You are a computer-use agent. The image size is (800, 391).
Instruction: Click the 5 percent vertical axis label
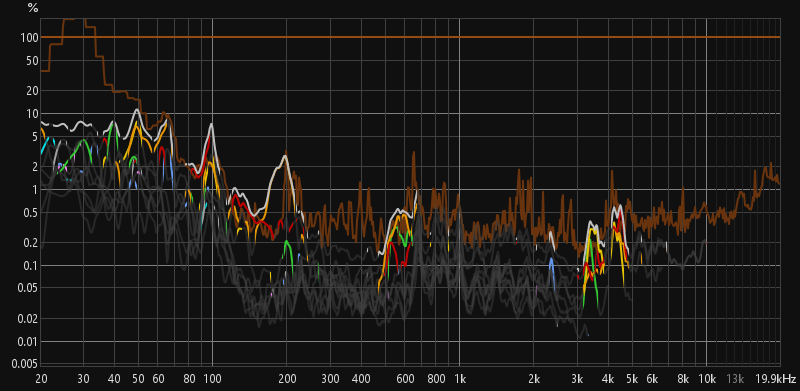click(x=36, y=137)
